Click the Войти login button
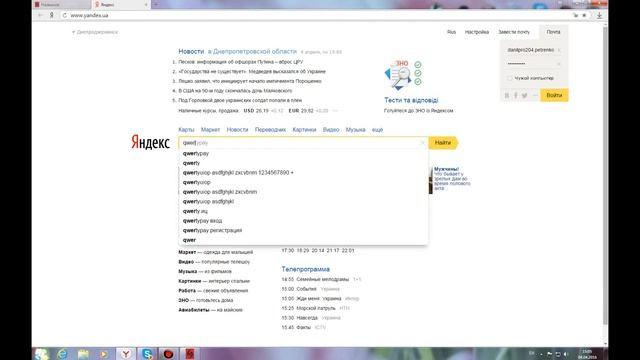 [x=554, y=95]
